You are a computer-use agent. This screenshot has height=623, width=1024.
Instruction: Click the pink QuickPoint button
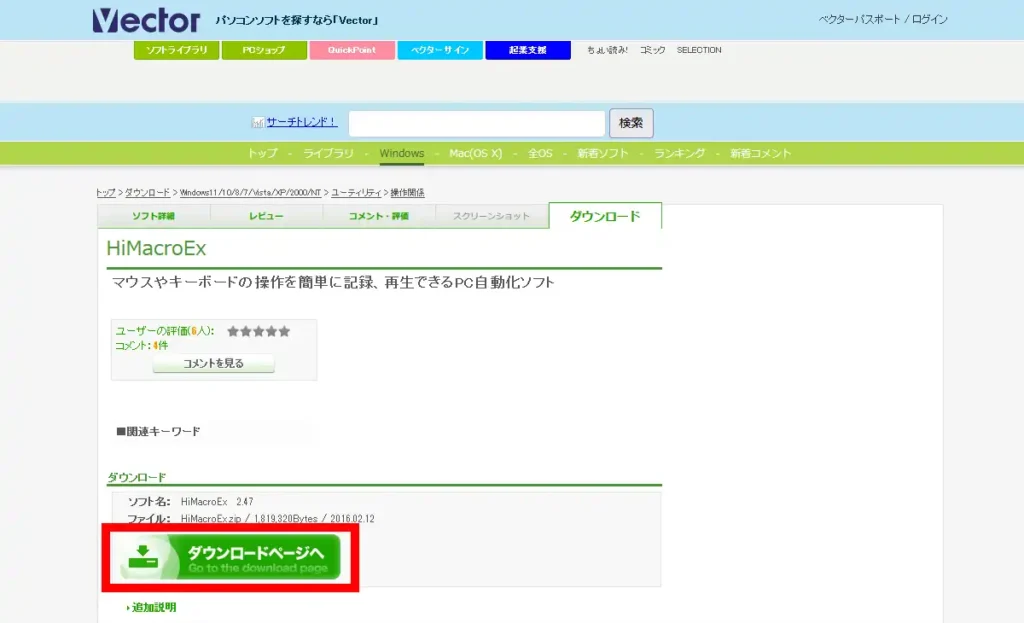coord(352,49)
